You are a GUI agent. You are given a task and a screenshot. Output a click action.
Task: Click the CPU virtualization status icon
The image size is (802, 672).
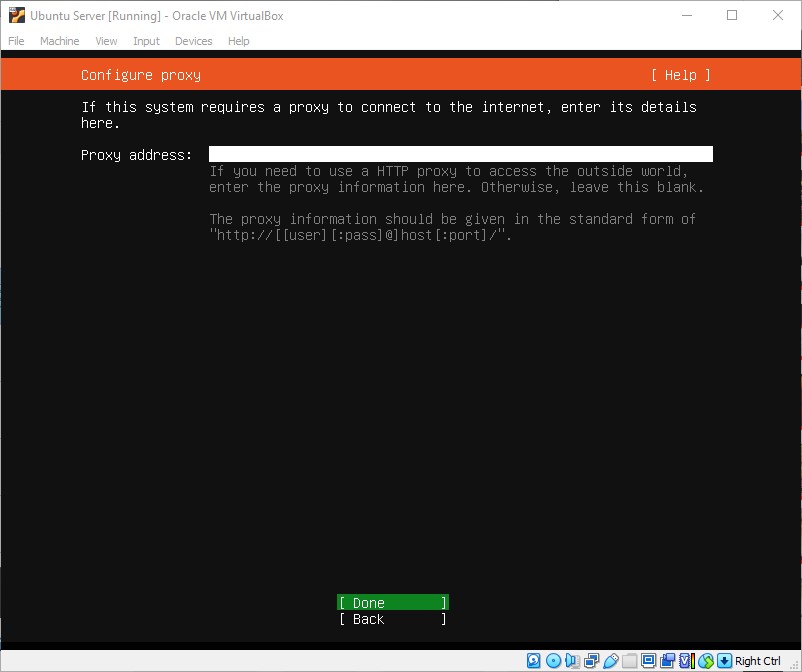pos(686,661)
